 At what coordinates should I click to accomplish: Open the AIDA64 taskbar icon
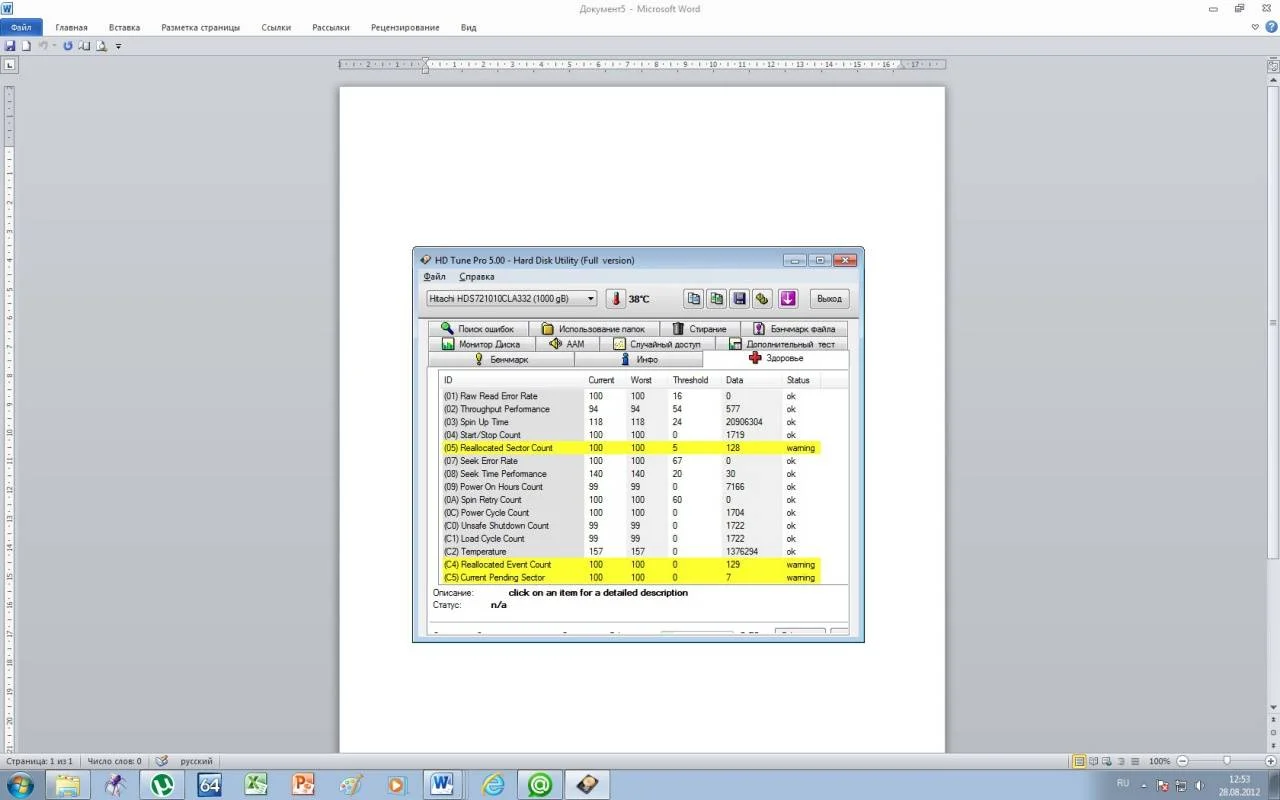209,785
